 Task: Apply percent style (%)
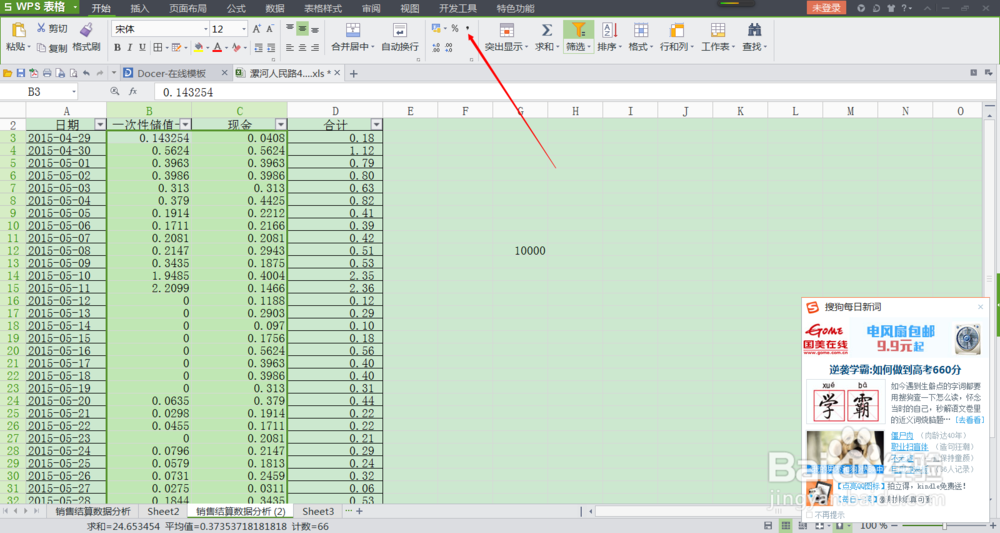pyautogui.click(x=455, y=28)
